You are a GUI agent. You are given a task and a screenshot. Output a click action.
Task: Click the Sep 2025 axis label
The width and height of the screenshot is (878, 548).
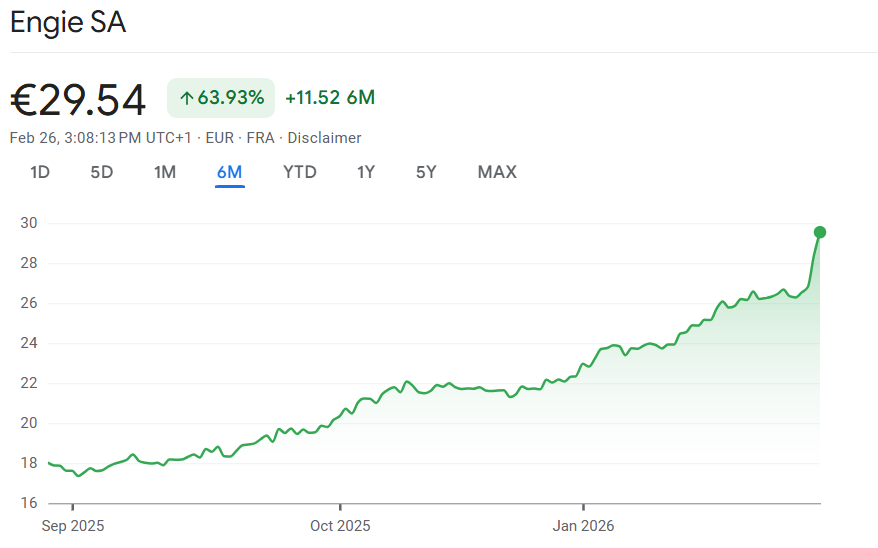(x=73, y=526)
